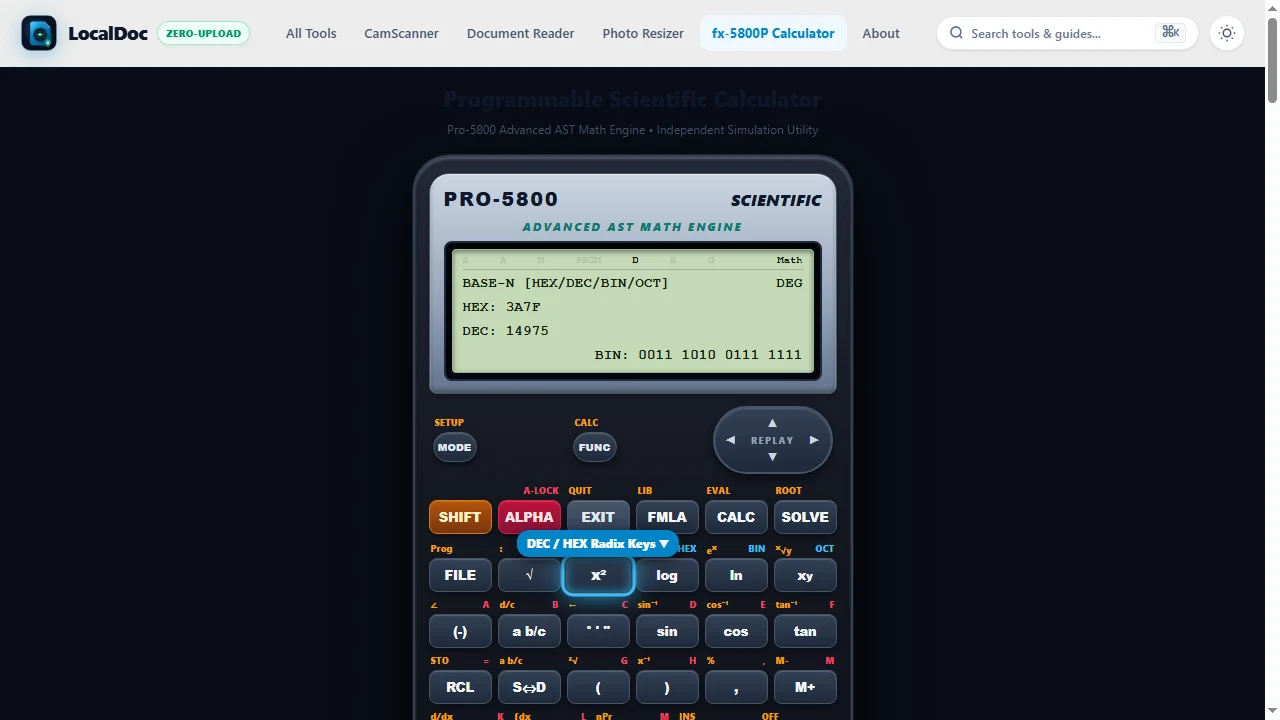This screenshot has width=1280, height=720.
Task: Tap the (-) negative key
Action: point(460,631)
